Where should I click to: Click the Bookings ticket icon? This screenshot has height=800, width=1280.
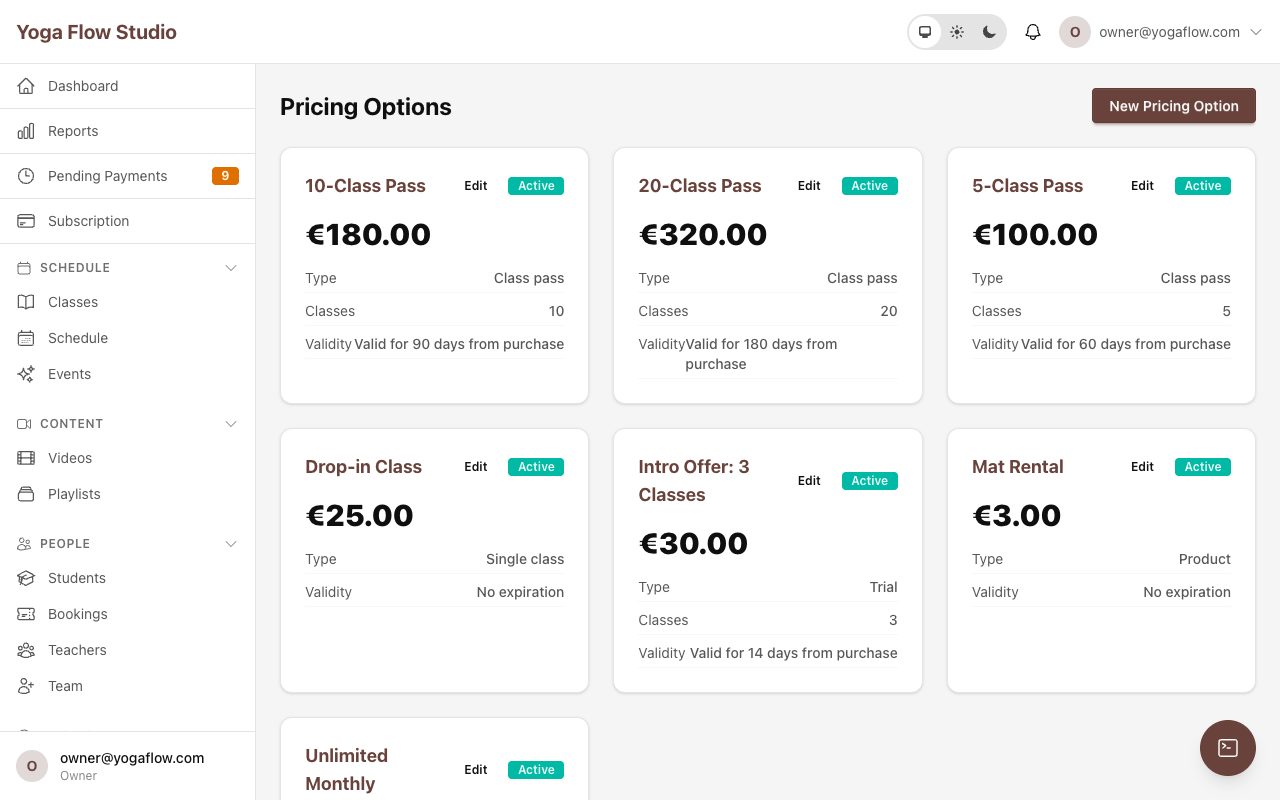(x=26, y=614)
